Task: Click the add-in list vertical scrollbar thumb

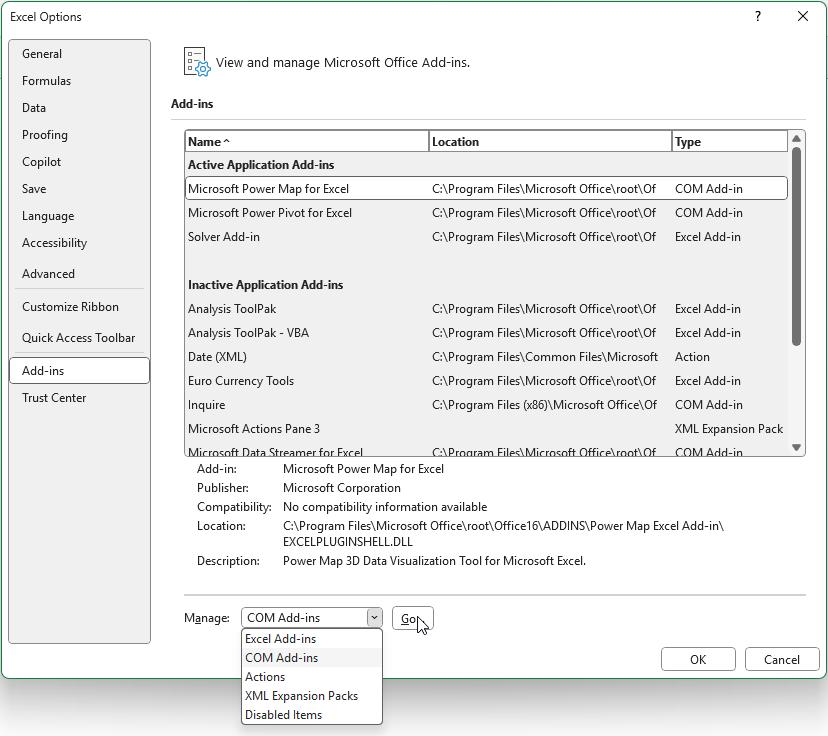Action: coord(796,247)
